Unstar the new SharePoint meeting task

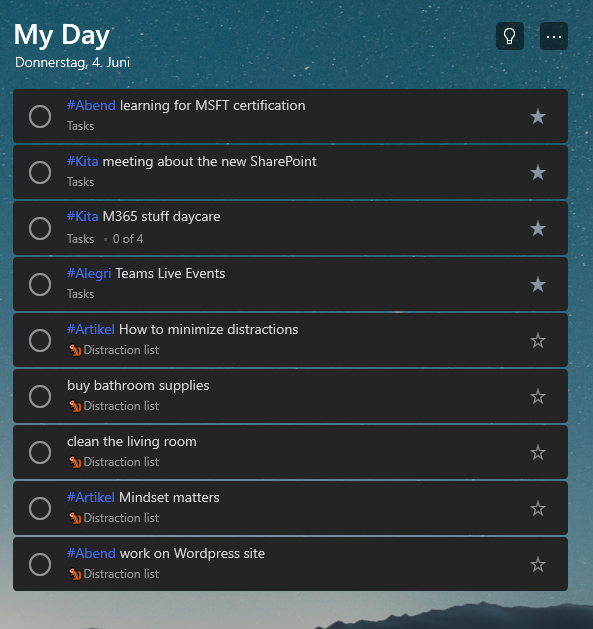538,172
